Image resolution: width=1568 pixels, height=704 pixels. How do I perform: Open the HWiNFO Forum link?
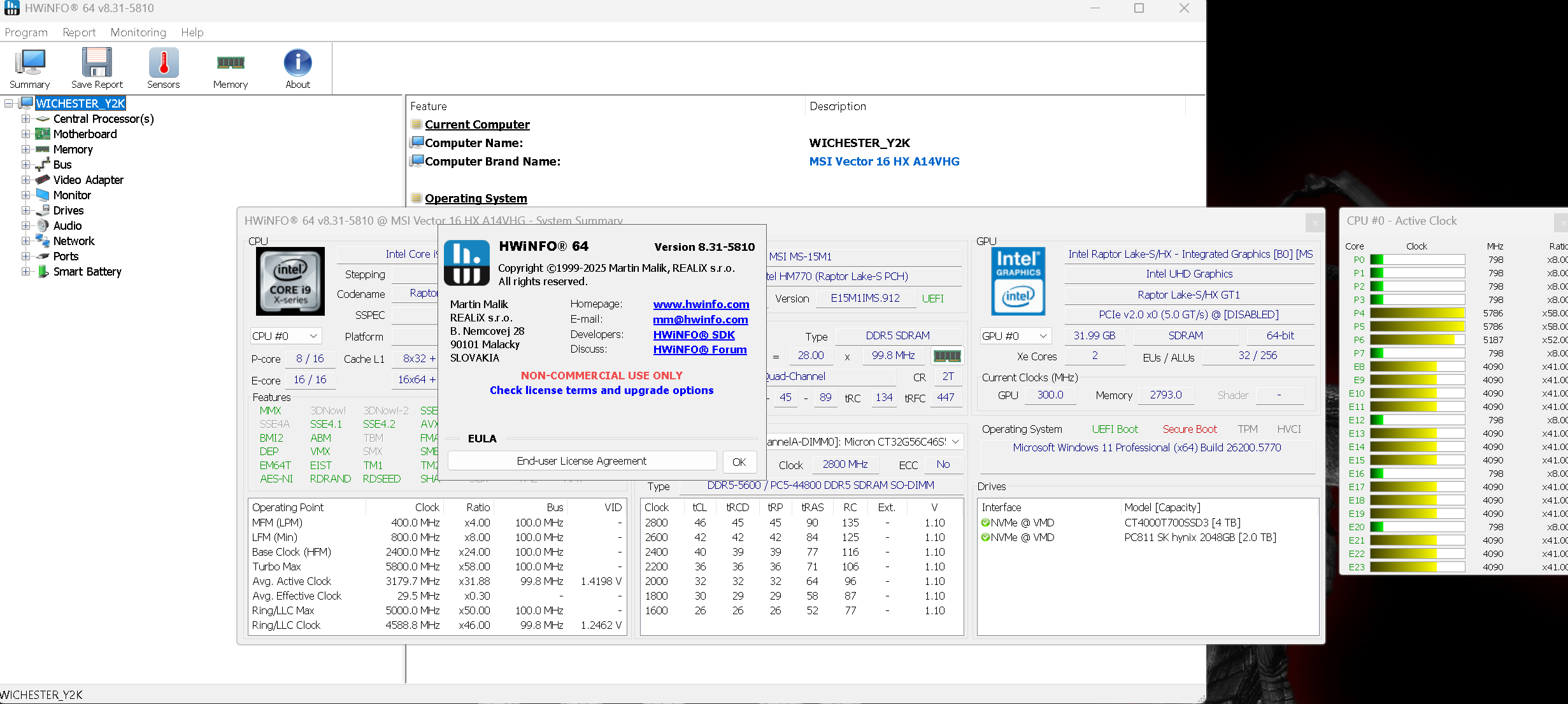pyautogui.click(x=700, y=349)
